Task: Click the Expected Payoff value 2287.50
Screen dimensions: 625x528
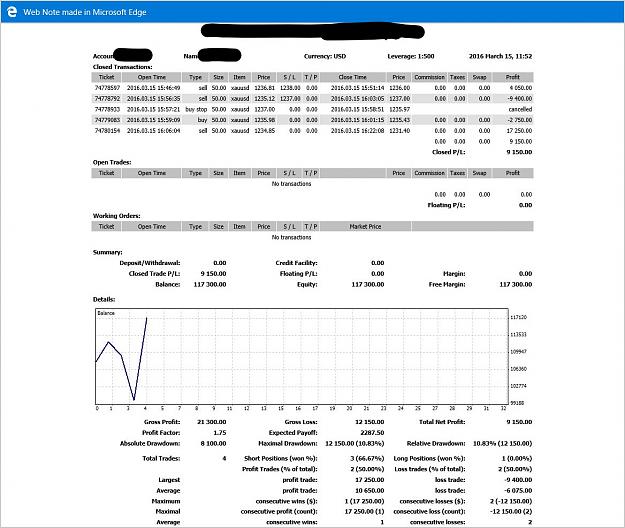Action: click(372, 433)
